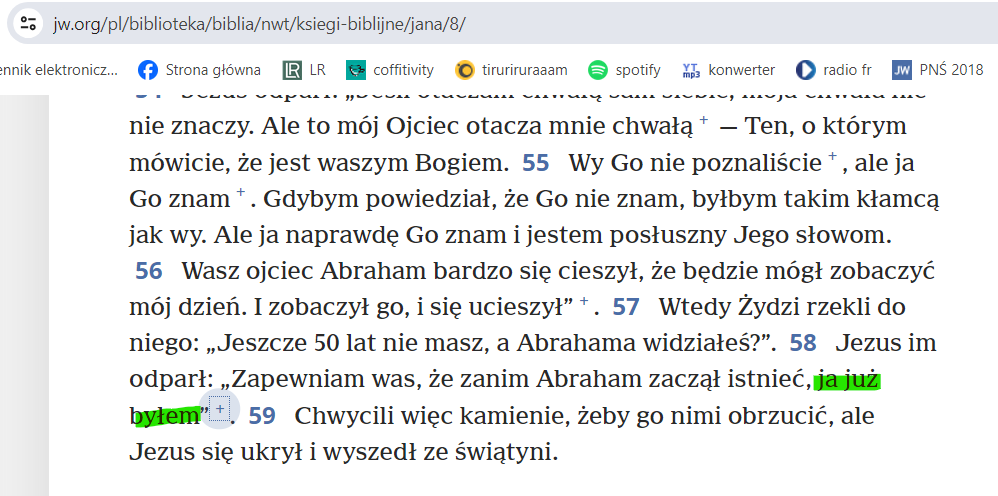Expand cross-reference plus after "poznaliście"
Viewport: 998px width, 496px height.
click(x=832, y=158)
